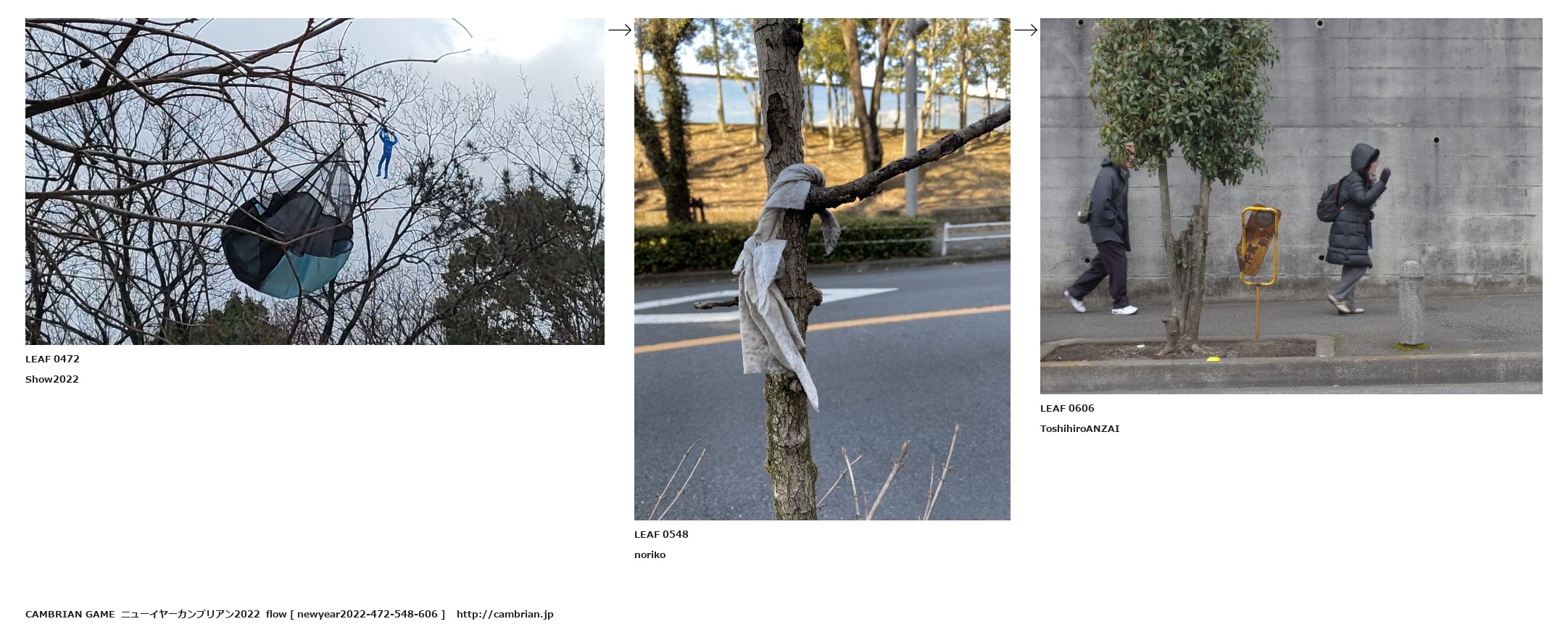
Task: Click the arrow before the LEAF 0606 photo
Action: [x=1026, y=30]
